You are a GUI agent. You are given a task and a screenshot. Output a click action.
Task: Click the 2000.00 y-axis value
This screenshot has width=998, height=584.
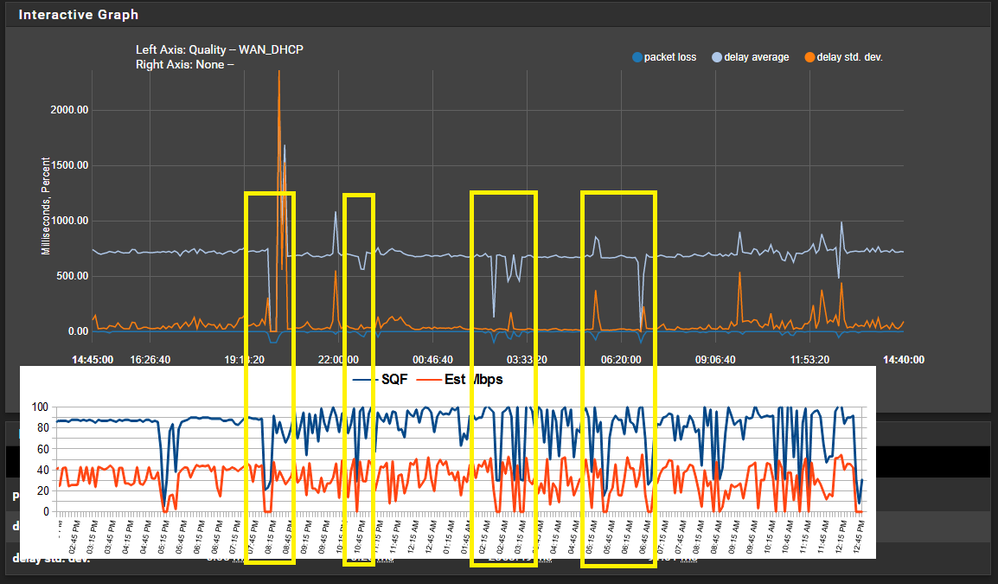[x=71, y=109]
